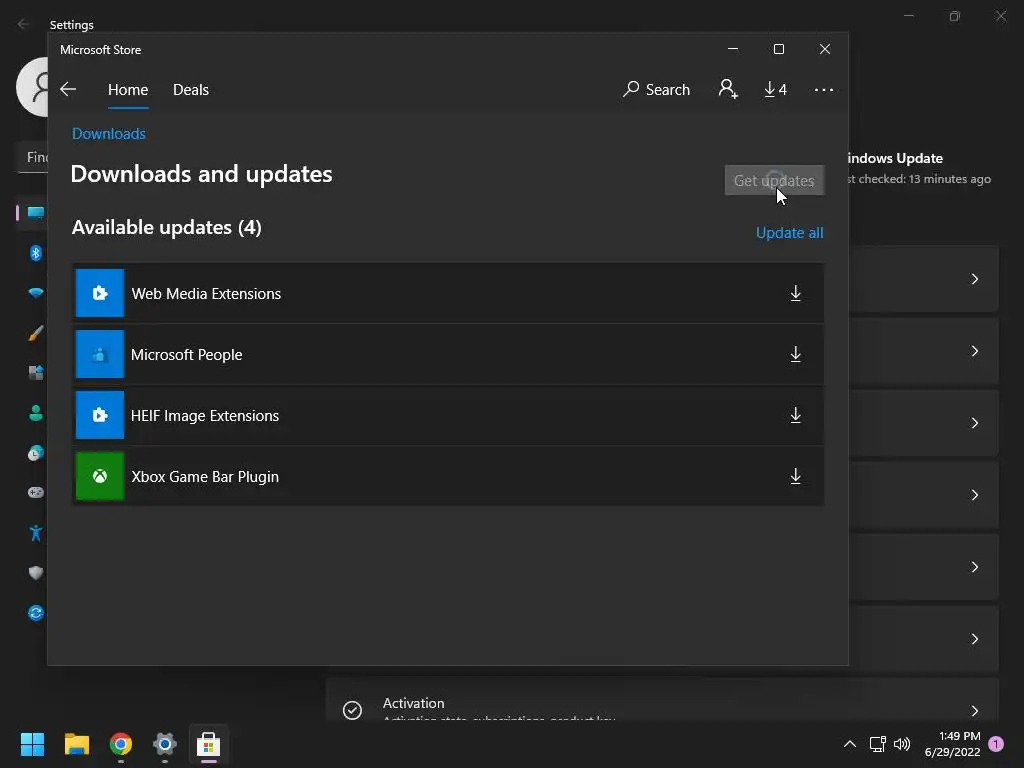Open Privacy & security shield in Settings
The height and width of the screenshot is (768, 1024).
pos(36,573)
